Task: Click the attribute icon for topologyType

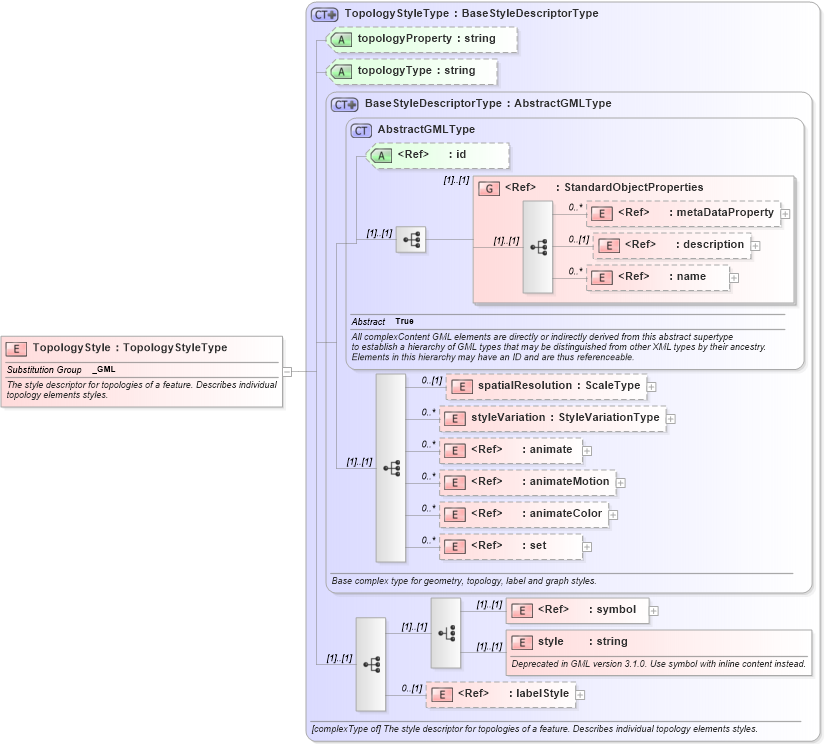Action: (x=340, y=71)
